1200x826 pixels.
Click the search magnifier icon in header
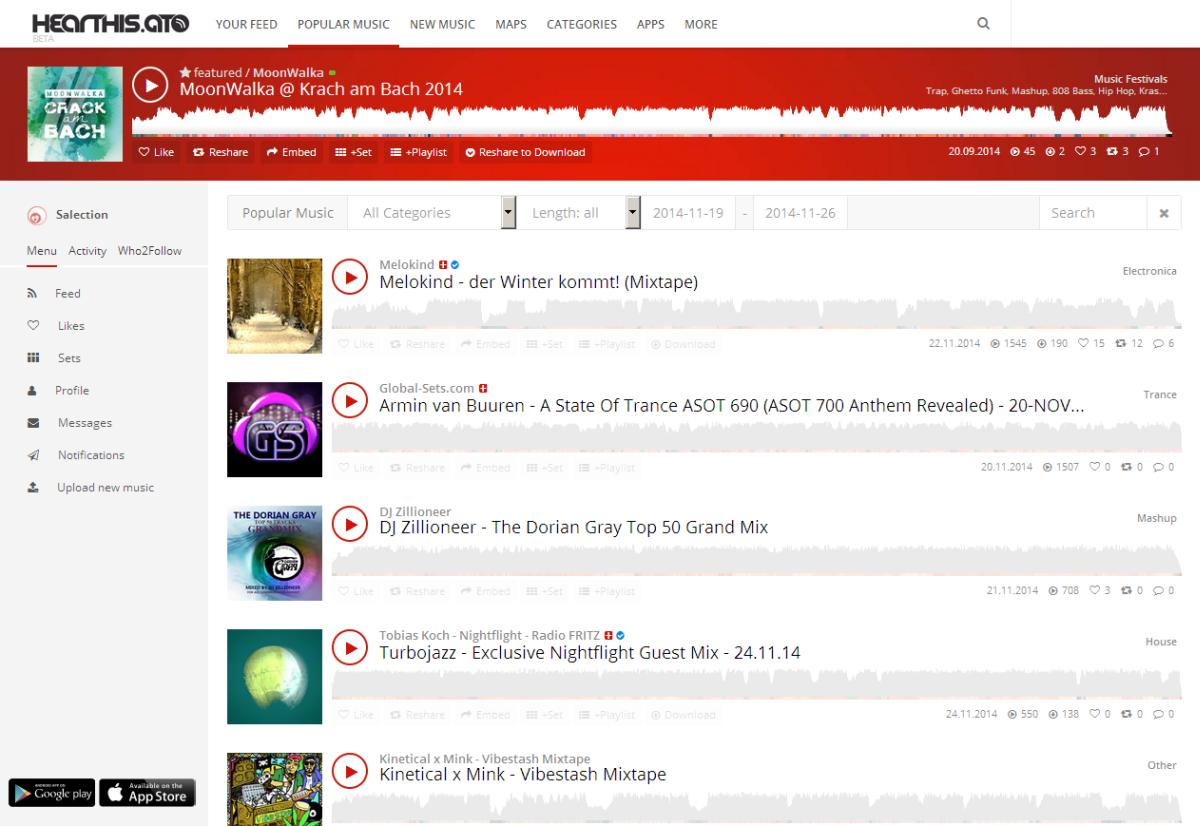(x=983, y=24)
